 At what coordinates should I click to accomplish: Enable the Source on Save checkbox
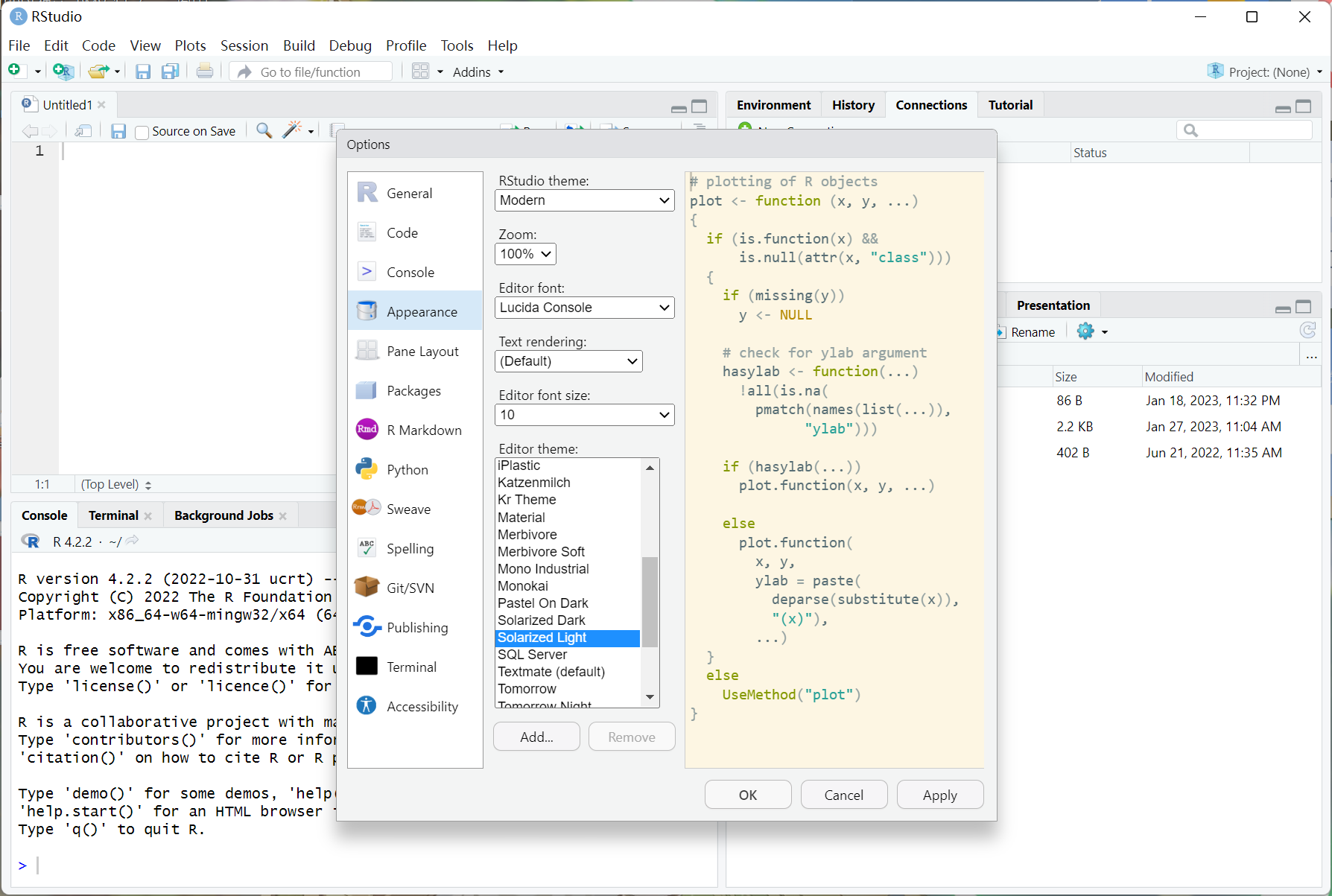point(142,133)
